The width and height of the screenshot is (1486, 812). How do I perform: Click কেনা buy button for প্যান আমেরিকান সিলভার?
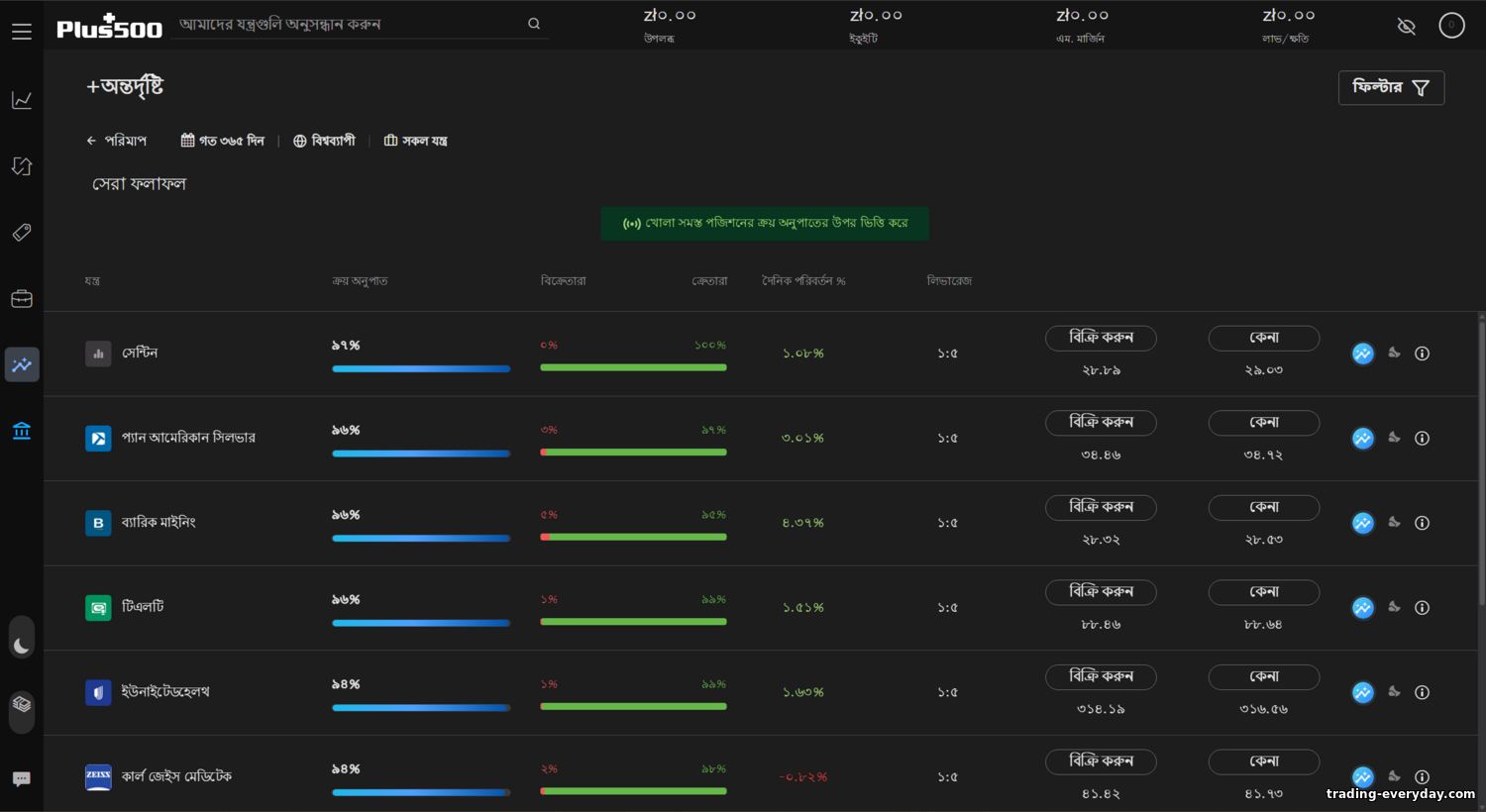pyautogui.click(x=1263, y=423)
